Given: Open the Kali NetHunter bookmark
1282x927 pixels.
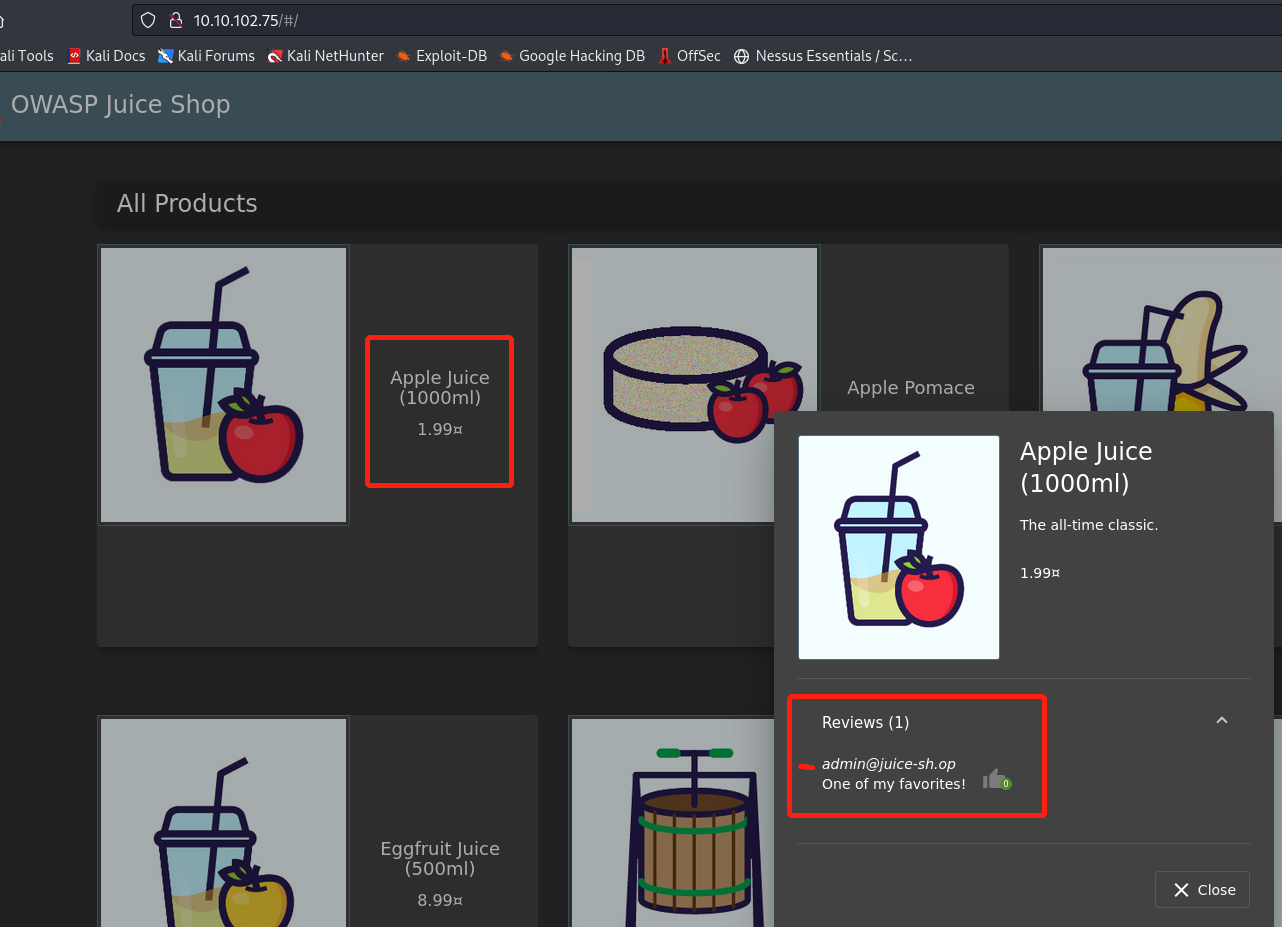Looking at the screenshot, I should click(x=325, y=56).
